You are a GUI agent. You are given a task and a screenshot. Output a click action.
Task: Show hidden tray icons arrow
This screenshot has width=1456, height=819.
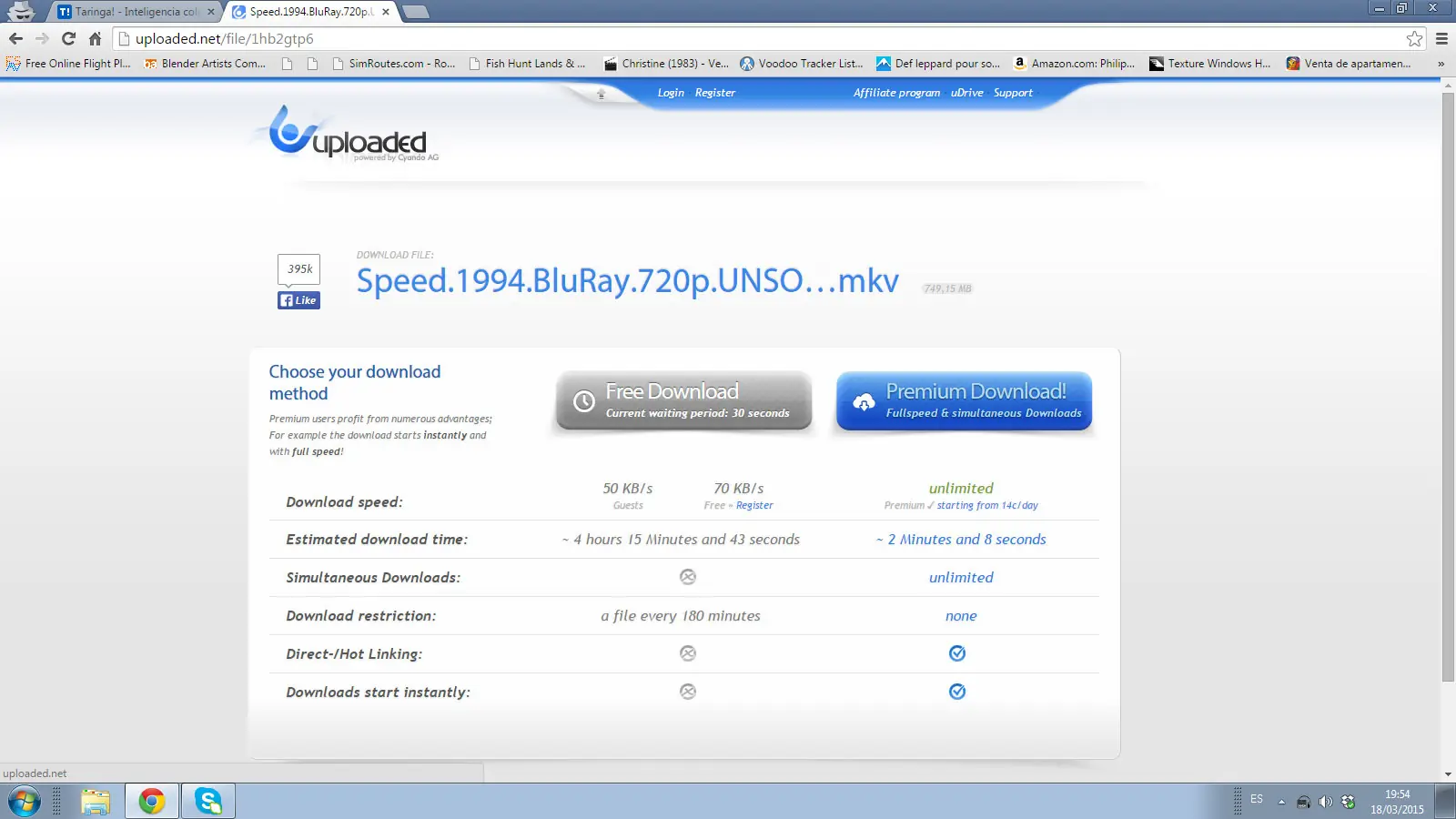[x=1281, y=802]
